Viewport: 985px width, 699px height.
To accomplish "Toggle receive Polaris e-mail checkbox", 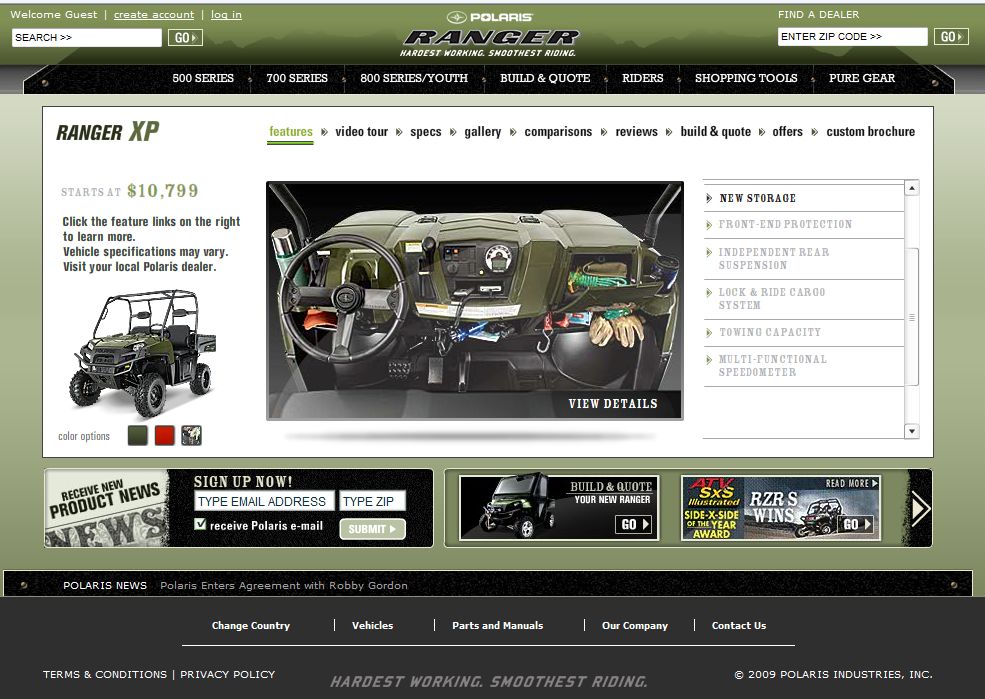I will coord(200,524).
